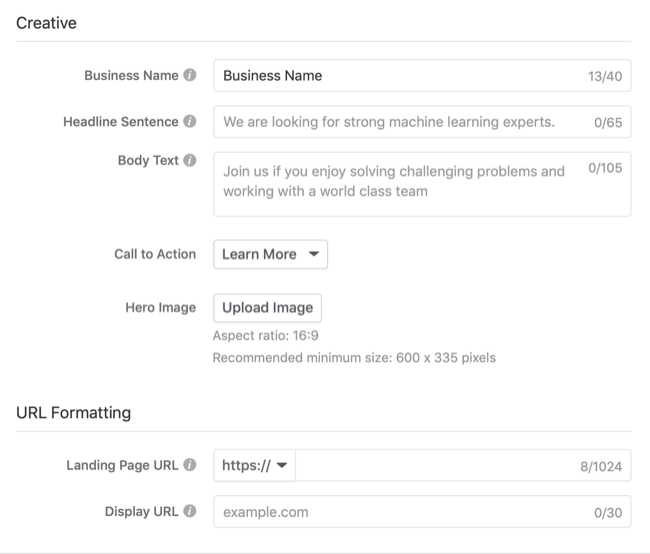Click the Aspect ratio 16:9 hint text

click(x=266, y=336)
